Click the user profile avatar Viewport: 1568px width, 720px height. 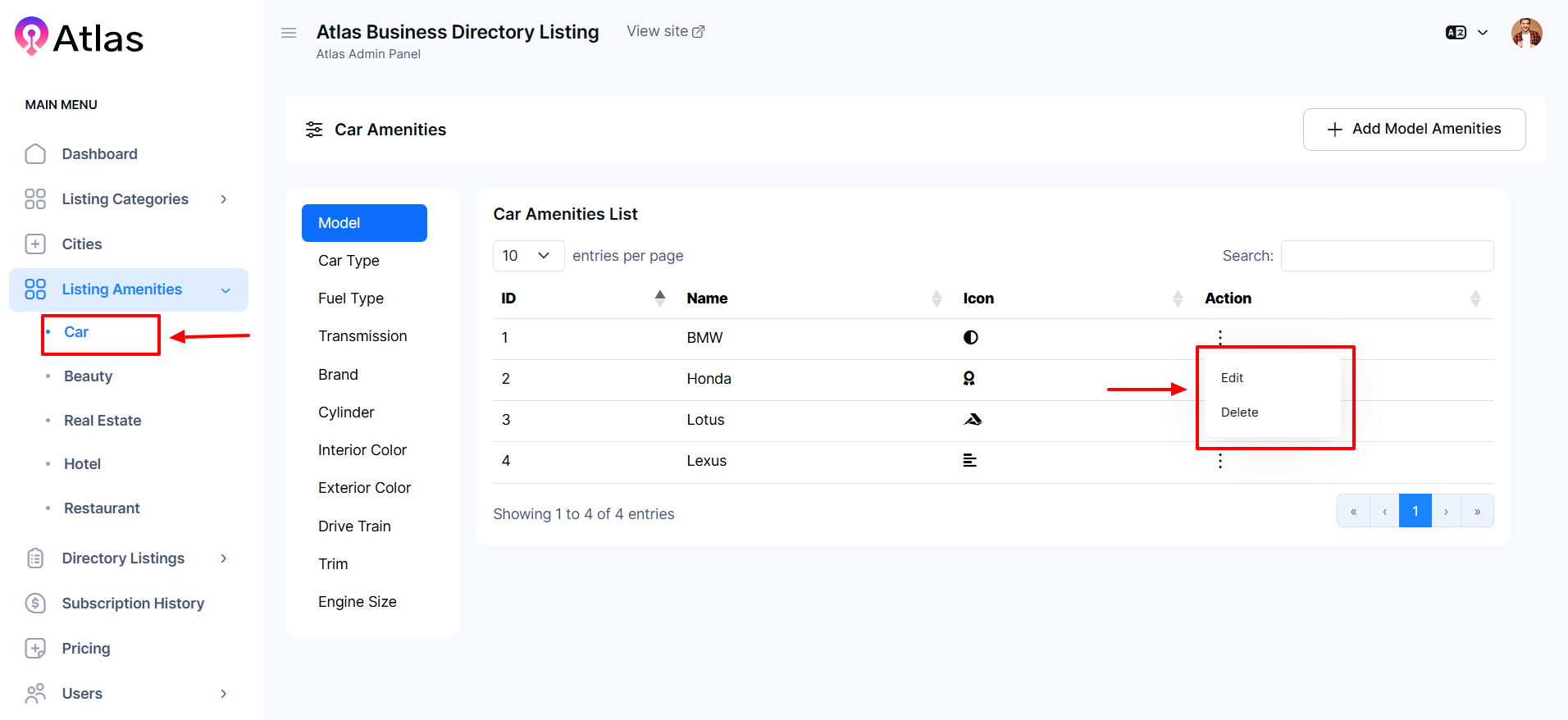click(1526, 34)
